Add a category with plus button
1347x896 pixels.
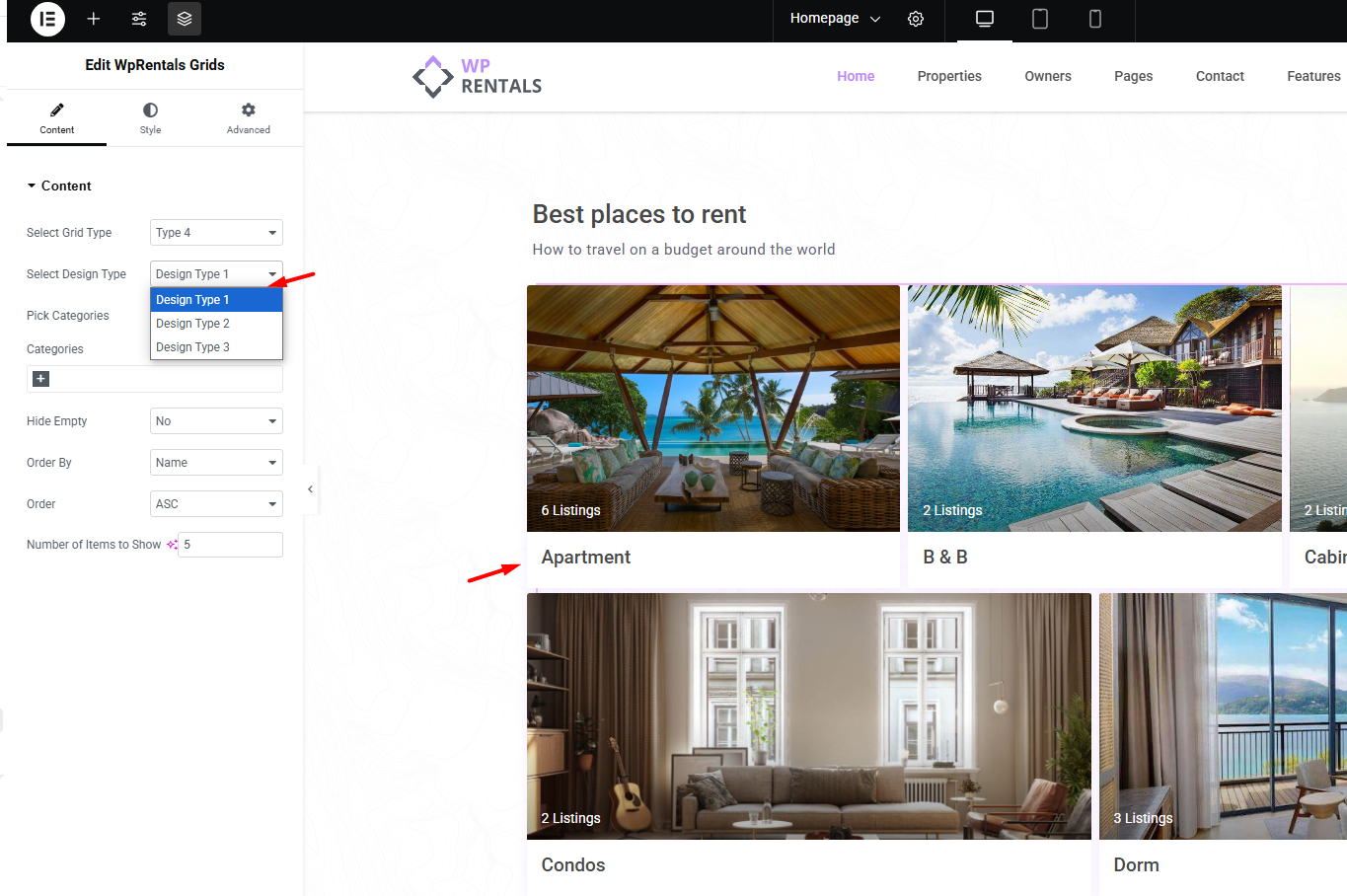pyautogui.click(x=40, y=379)
